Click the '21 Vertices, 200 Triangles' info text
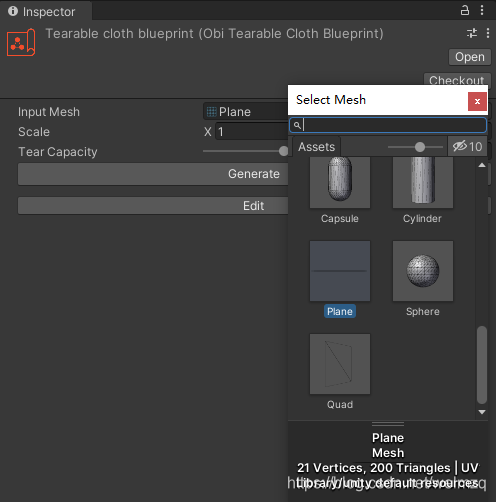 373,468
